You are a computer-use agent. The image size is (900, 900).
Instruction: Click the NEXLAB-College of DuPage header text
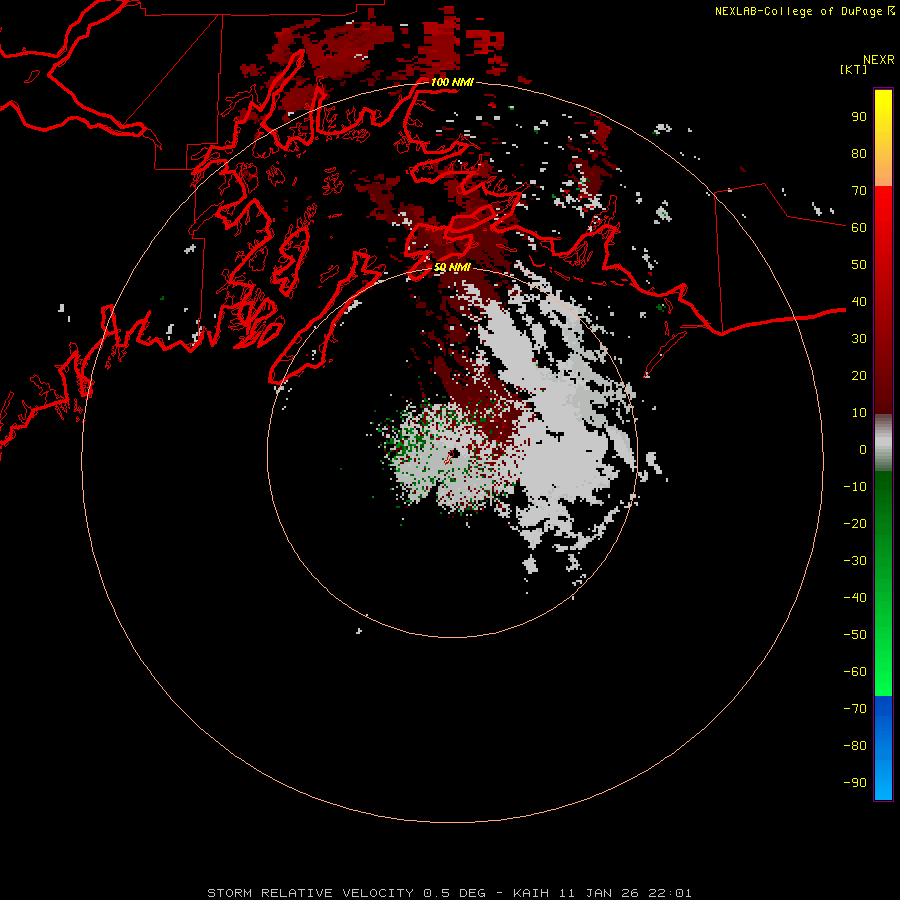tap(798, 11)
